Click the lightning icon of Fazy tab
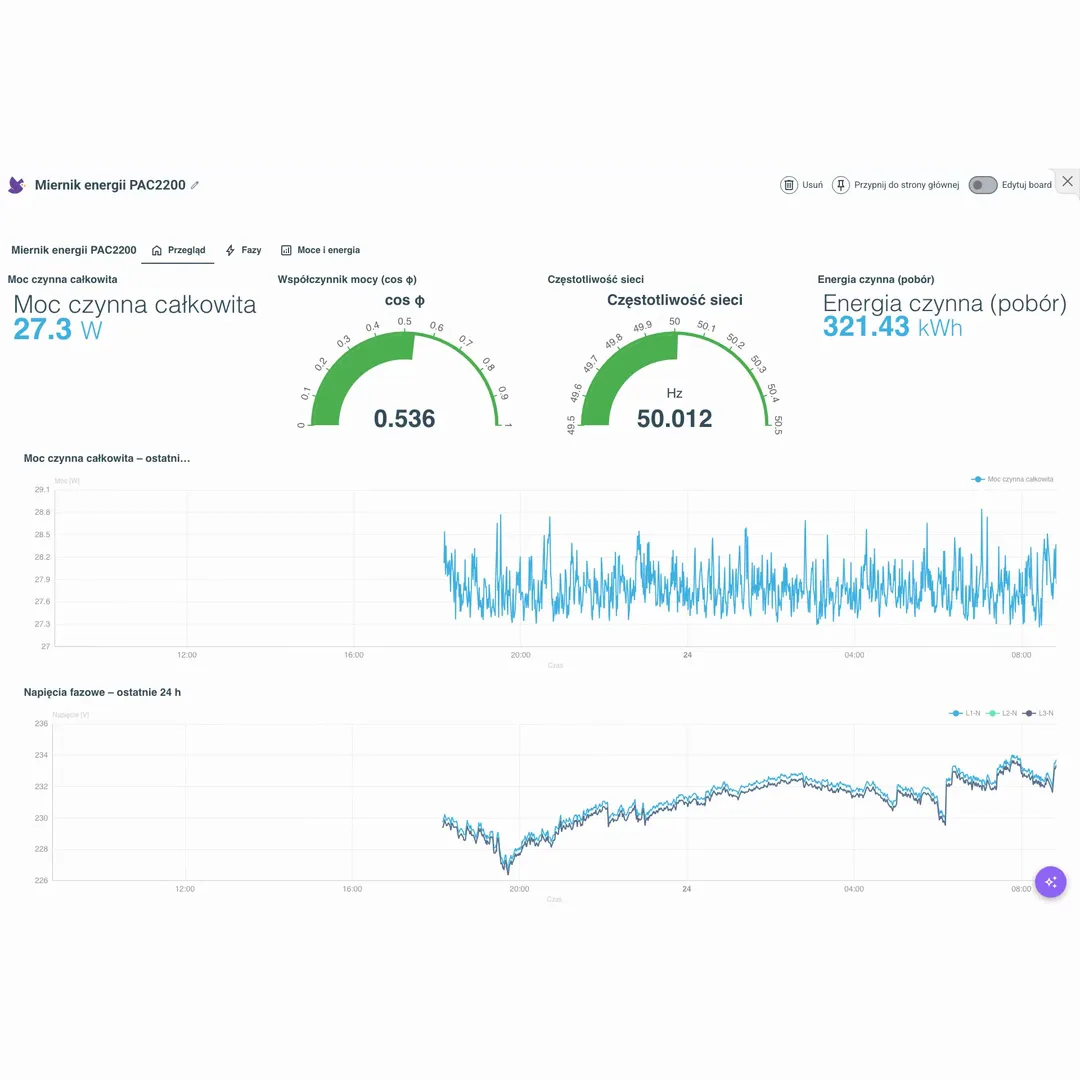1080x1080 pixels. tap(230, 250)
